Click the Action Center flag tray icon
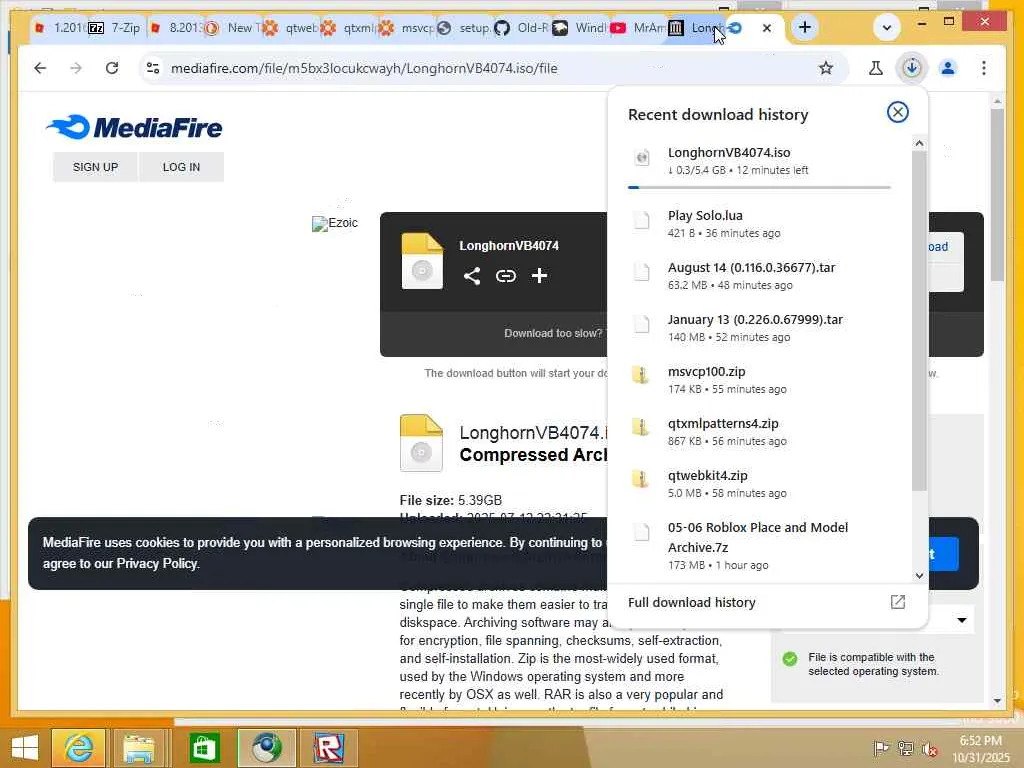 pyautogui.click(x=880, y=748)
